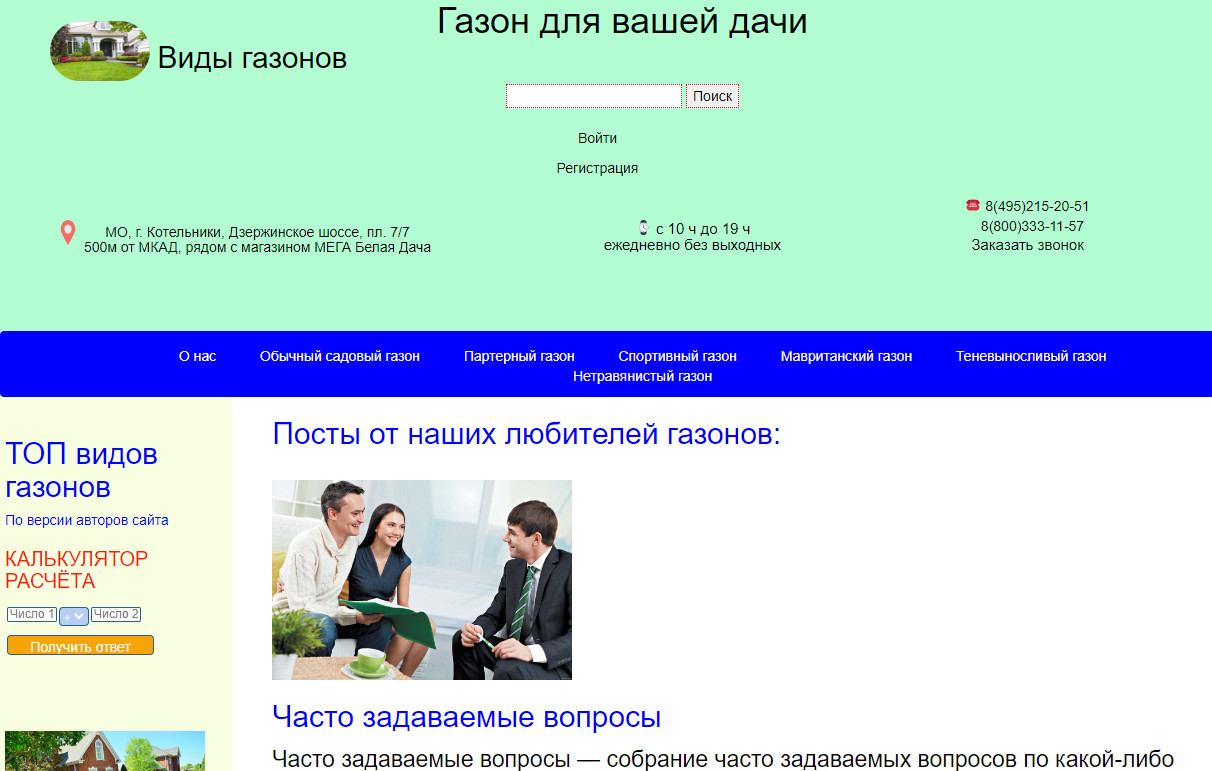Click phone number 8(495)215-20-51
1212x771 pixels.
coord(1037,206)
